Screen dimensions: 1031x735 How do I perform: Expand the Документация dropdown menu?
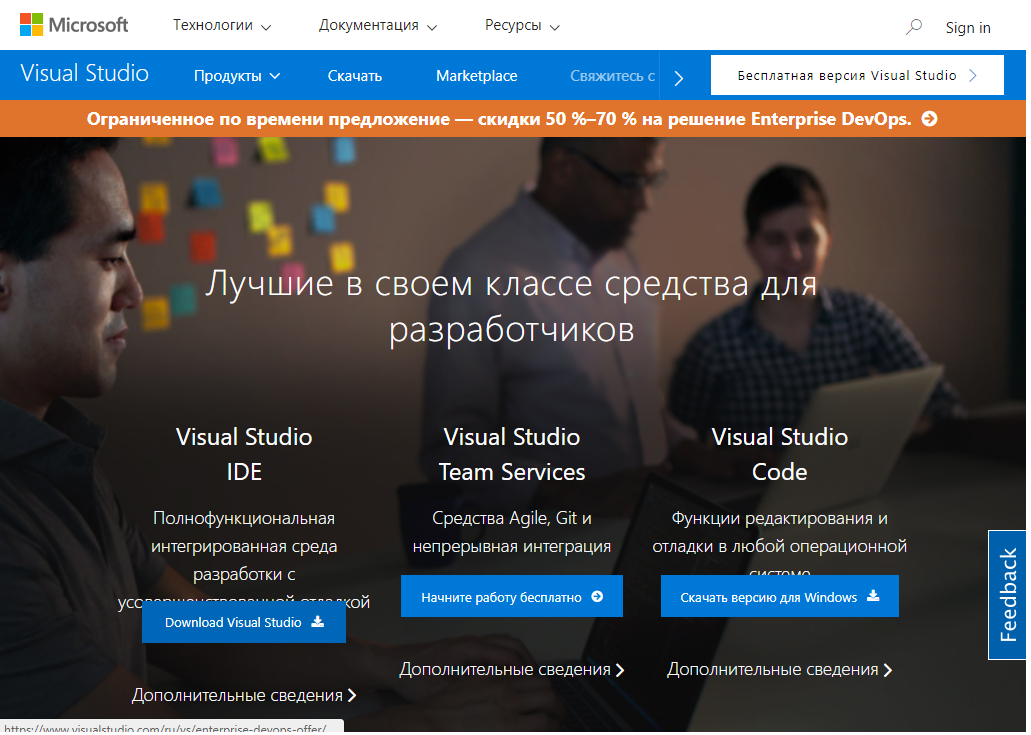378,26
